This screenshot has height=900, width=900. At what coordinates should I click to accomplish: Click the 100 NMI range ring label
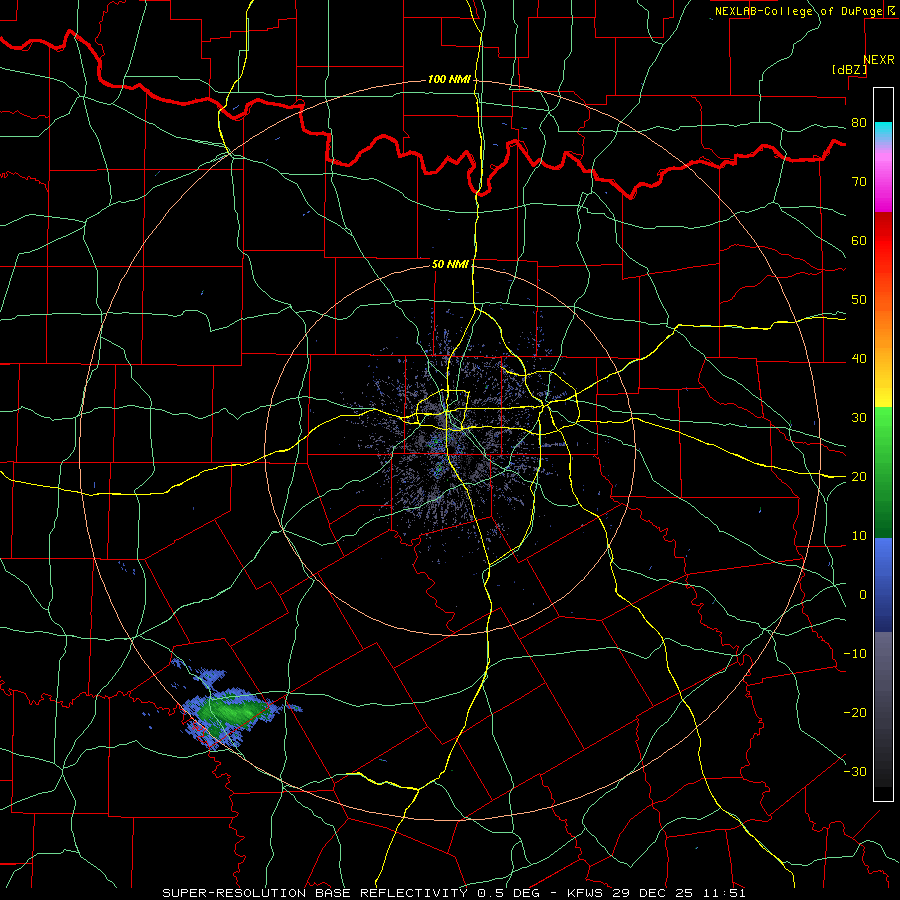(449, 79)
